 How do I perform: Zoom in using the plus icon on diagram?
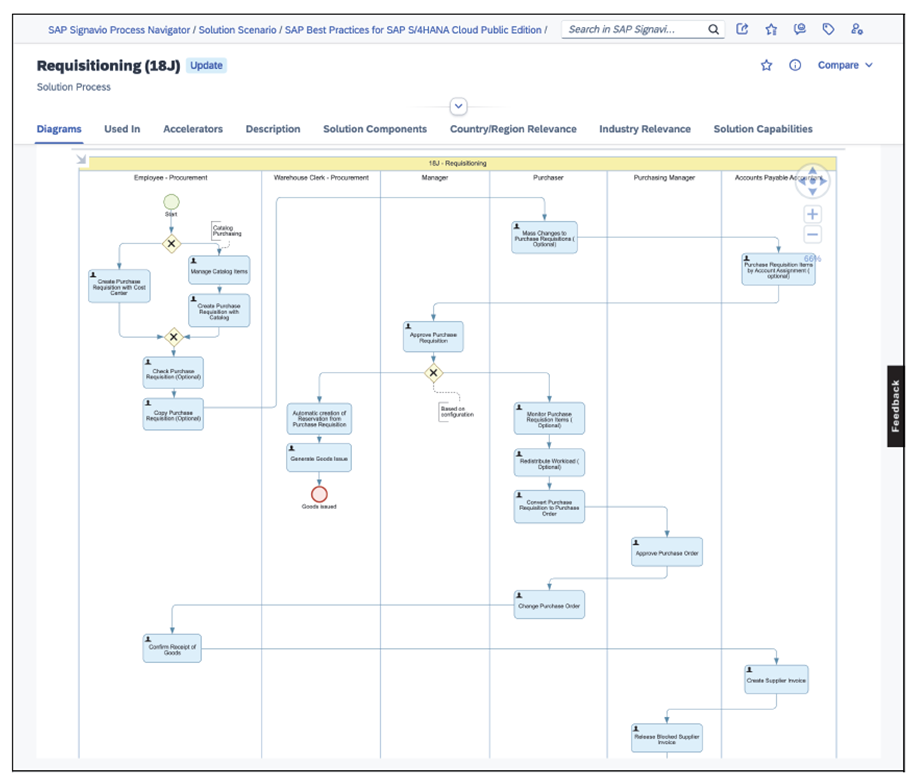(x=813, y=213)
